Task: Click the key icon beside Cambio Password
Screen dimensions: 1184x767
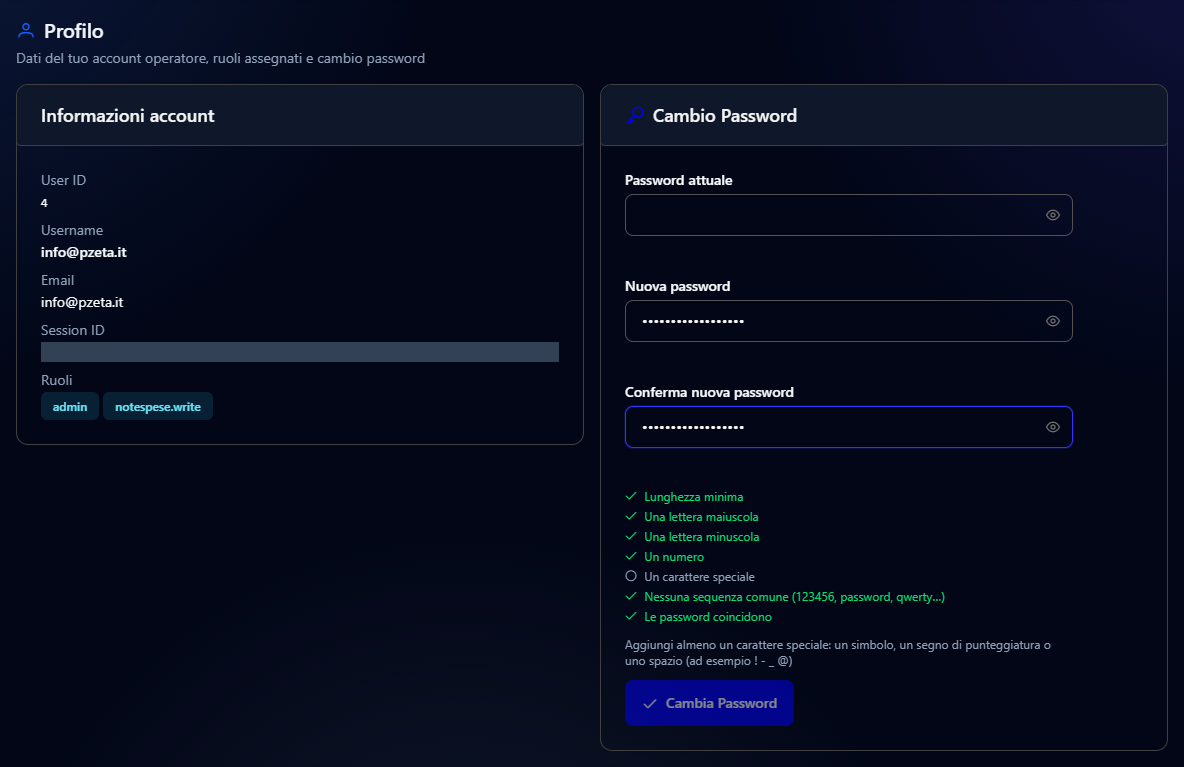Action: (x=635, y=116)
